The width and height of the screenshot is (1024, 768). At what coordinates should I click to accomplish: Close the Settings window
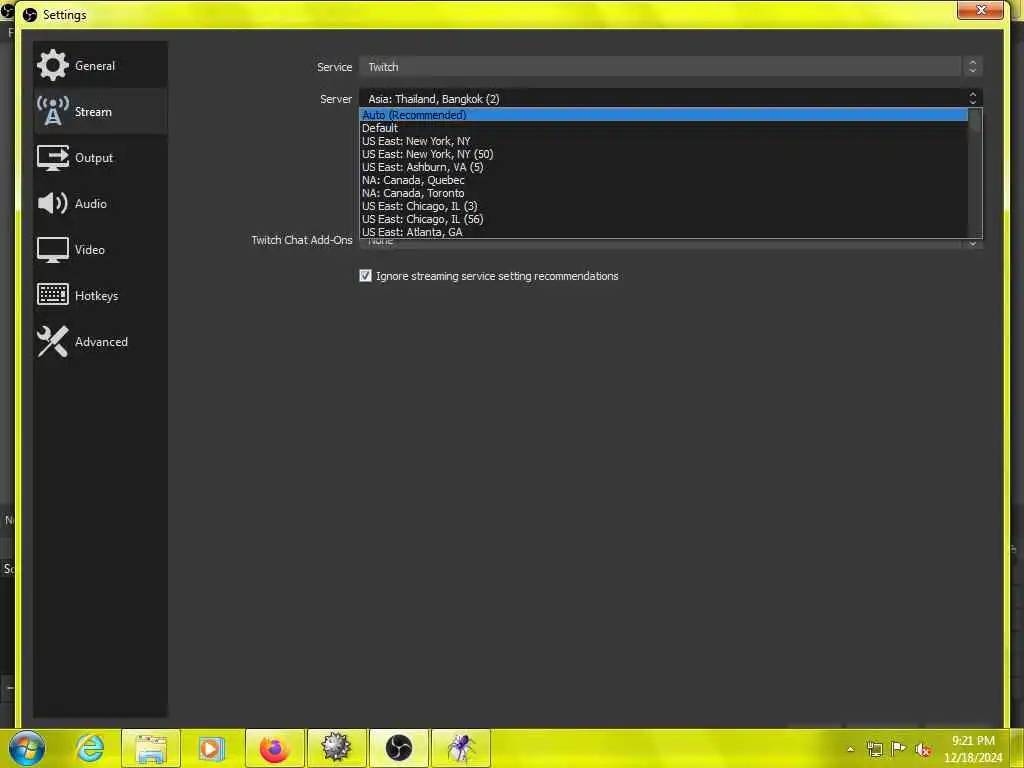tap(980, 10)
